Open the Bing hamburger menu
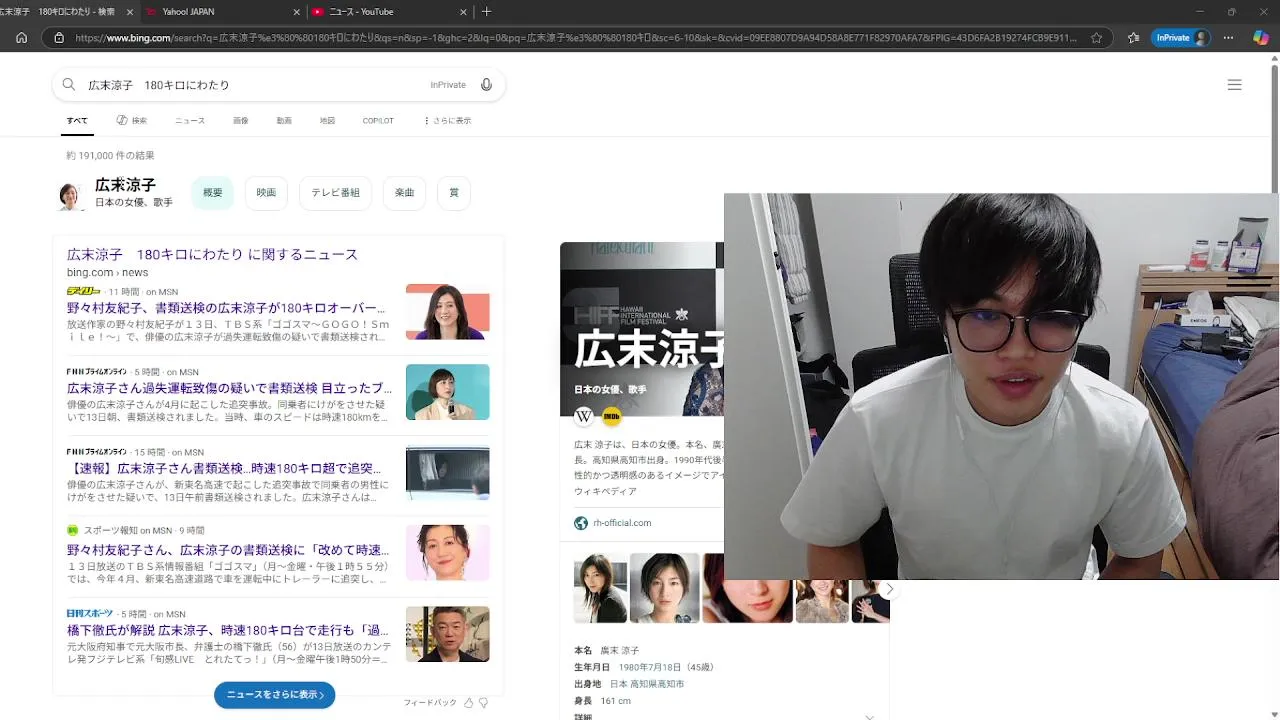1280x720 pixels. 1234,85
